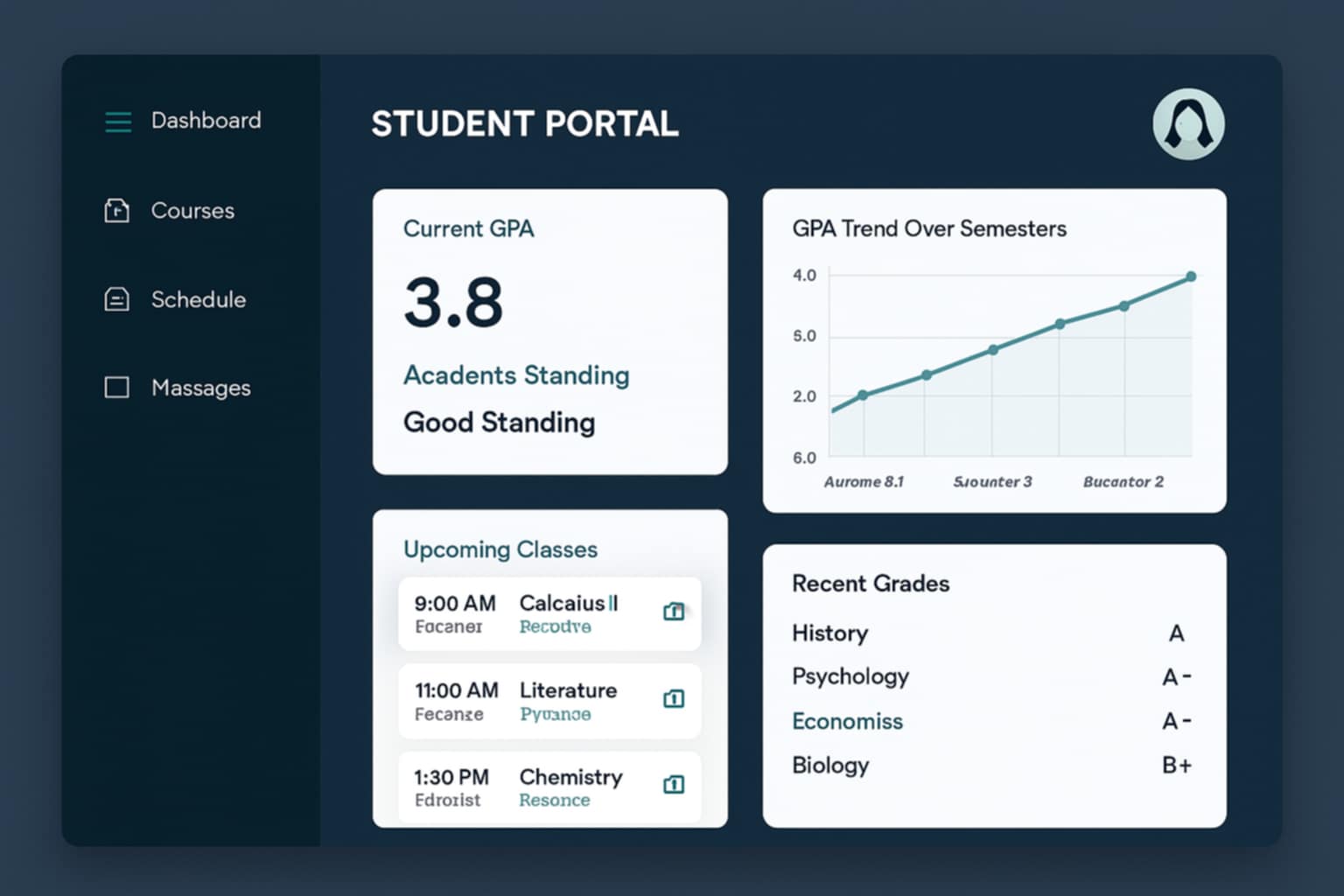Open the Courses section from sidebar

tap(192, 210)
